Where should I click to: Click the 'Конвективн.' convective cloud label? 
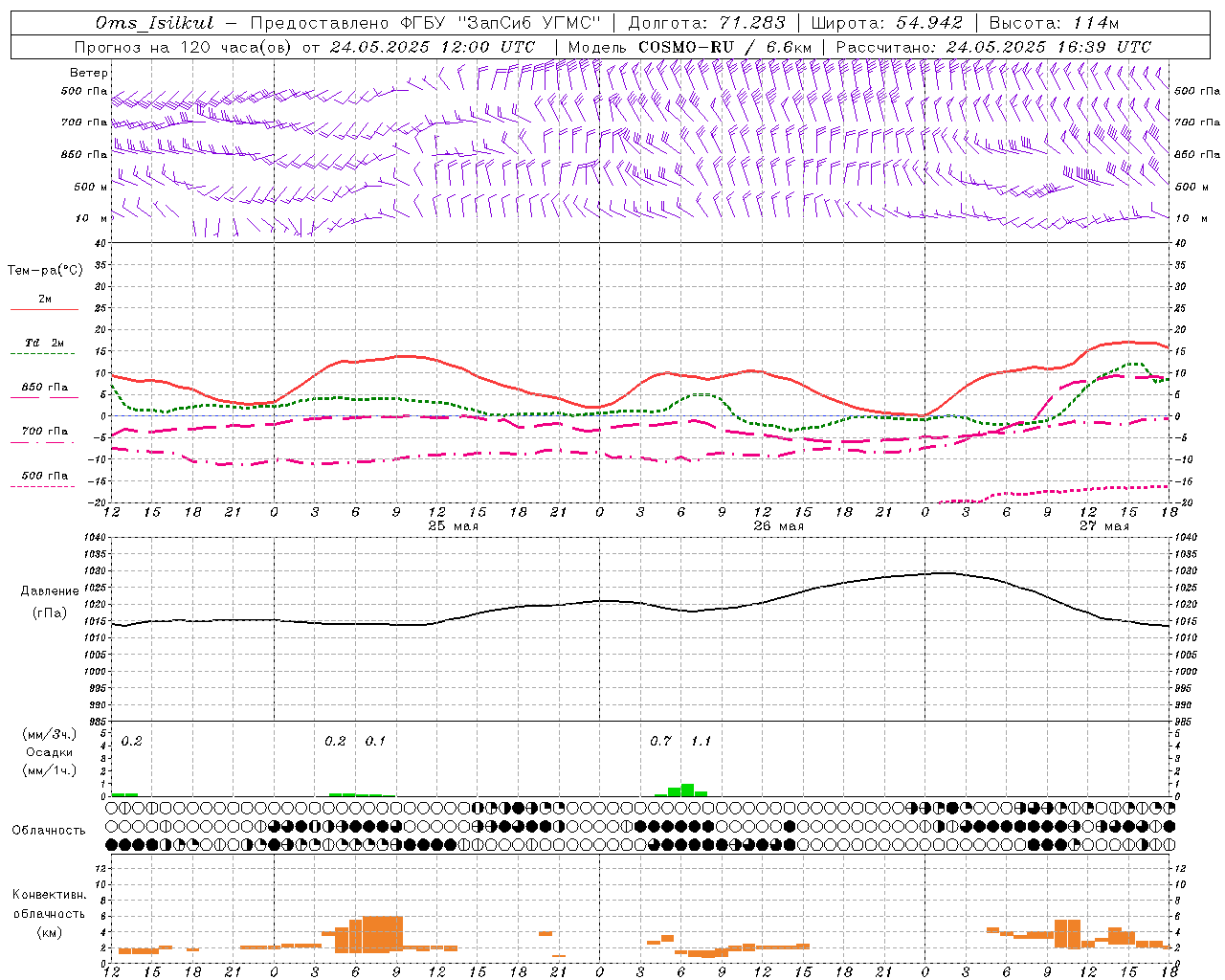[49, 895]
